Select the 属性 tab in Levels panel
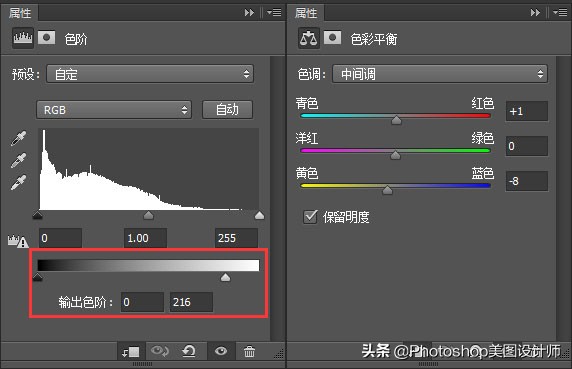 20,13
